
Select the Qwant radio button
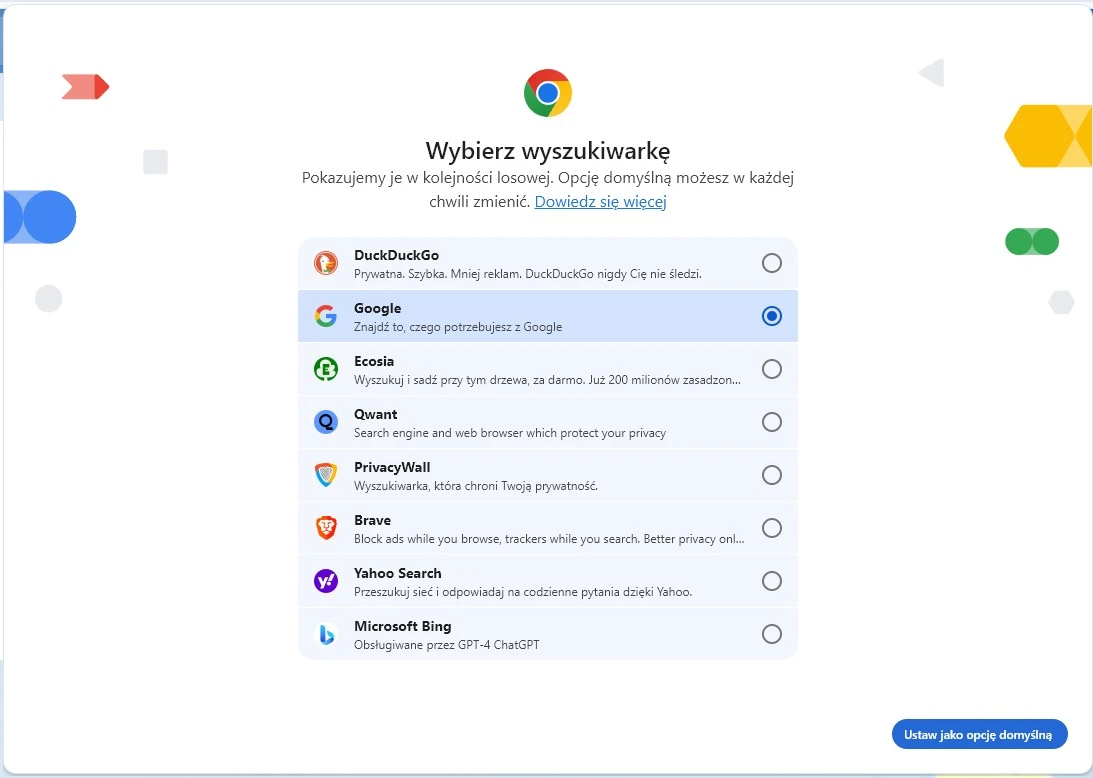click(771, 421)
